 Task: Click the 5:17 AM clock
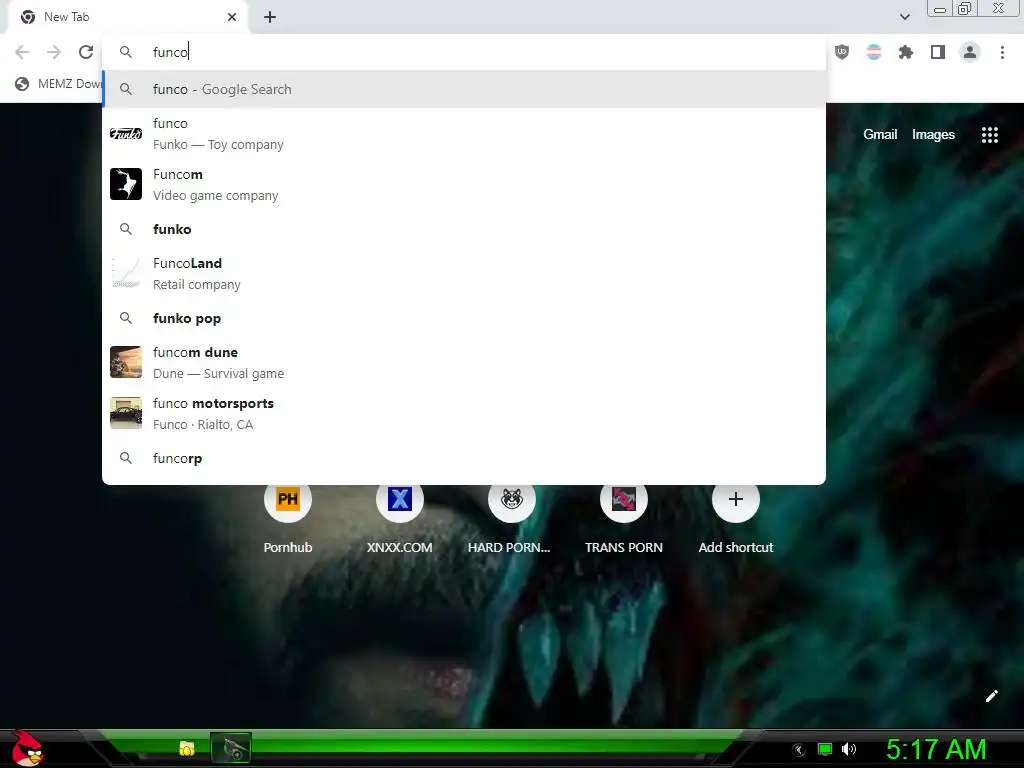click(x=936, y=749)
